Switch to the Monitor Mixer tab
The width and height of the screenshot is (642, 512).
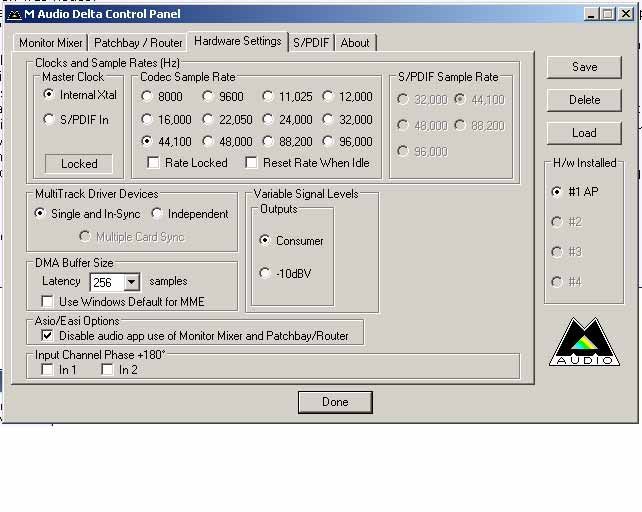pos(51,43)
